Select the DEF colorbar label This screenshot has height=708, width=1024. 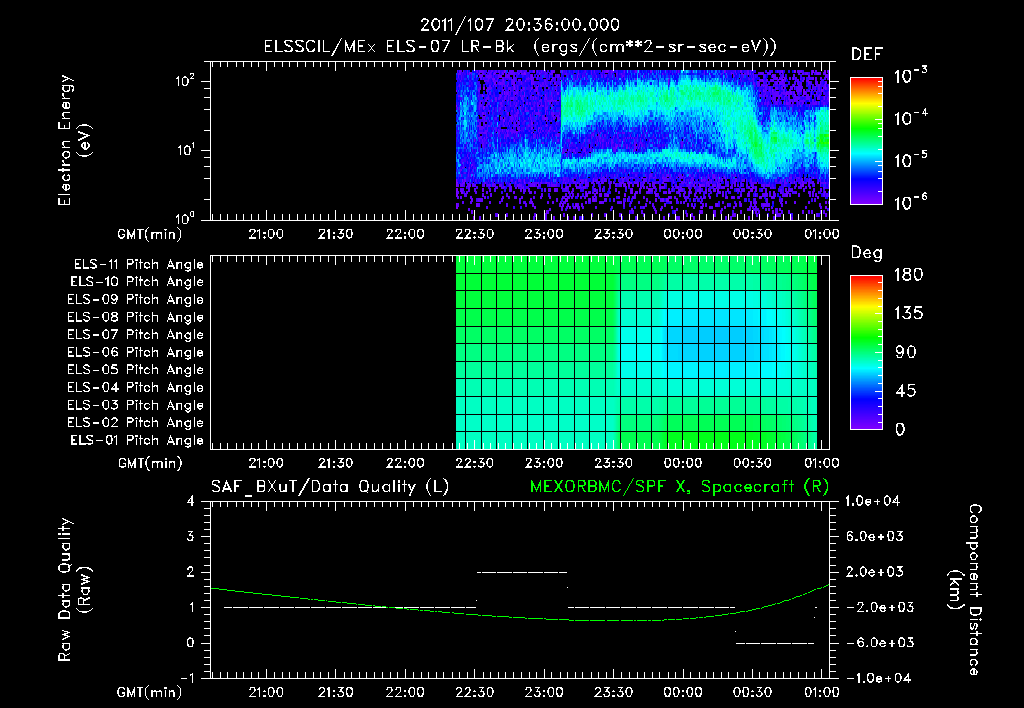(x=867, y=54)
